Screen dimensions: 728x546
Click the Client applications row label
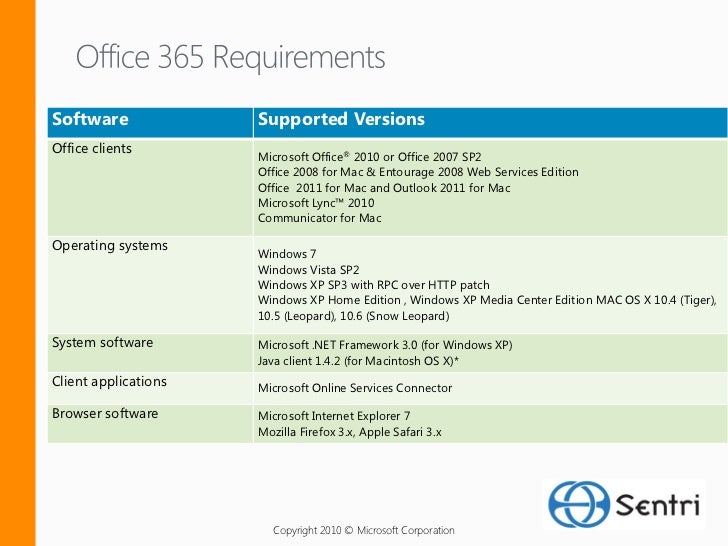[110, 382]
